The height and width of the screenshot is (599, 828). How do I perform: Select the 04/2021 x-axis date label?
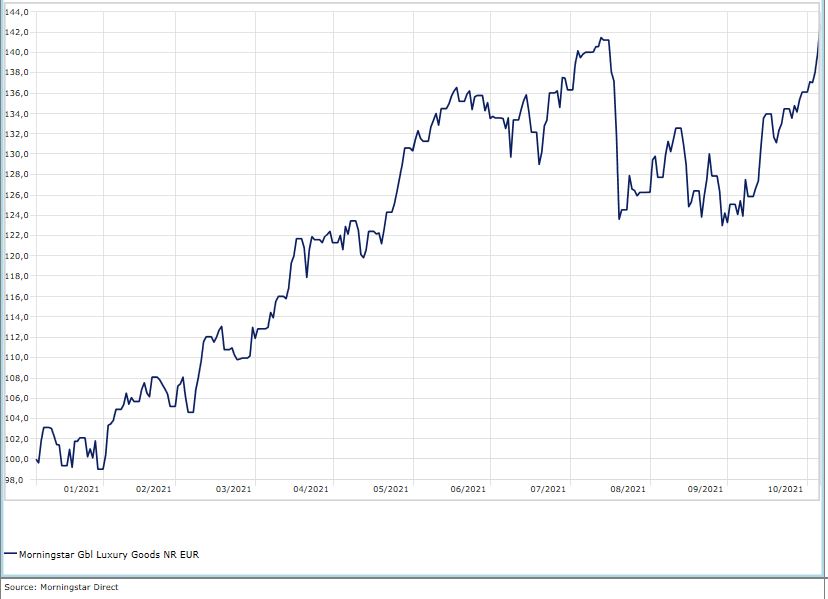311,489
